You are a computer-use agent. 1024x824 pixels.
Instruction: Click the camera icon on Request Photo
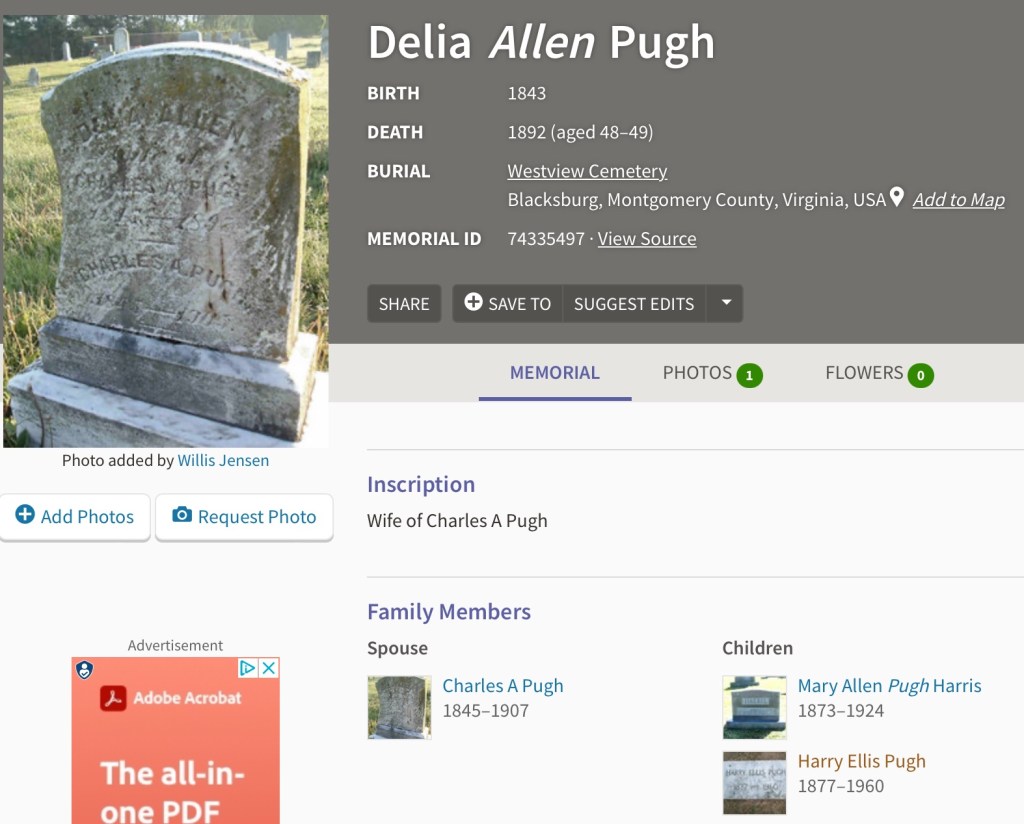182,515
